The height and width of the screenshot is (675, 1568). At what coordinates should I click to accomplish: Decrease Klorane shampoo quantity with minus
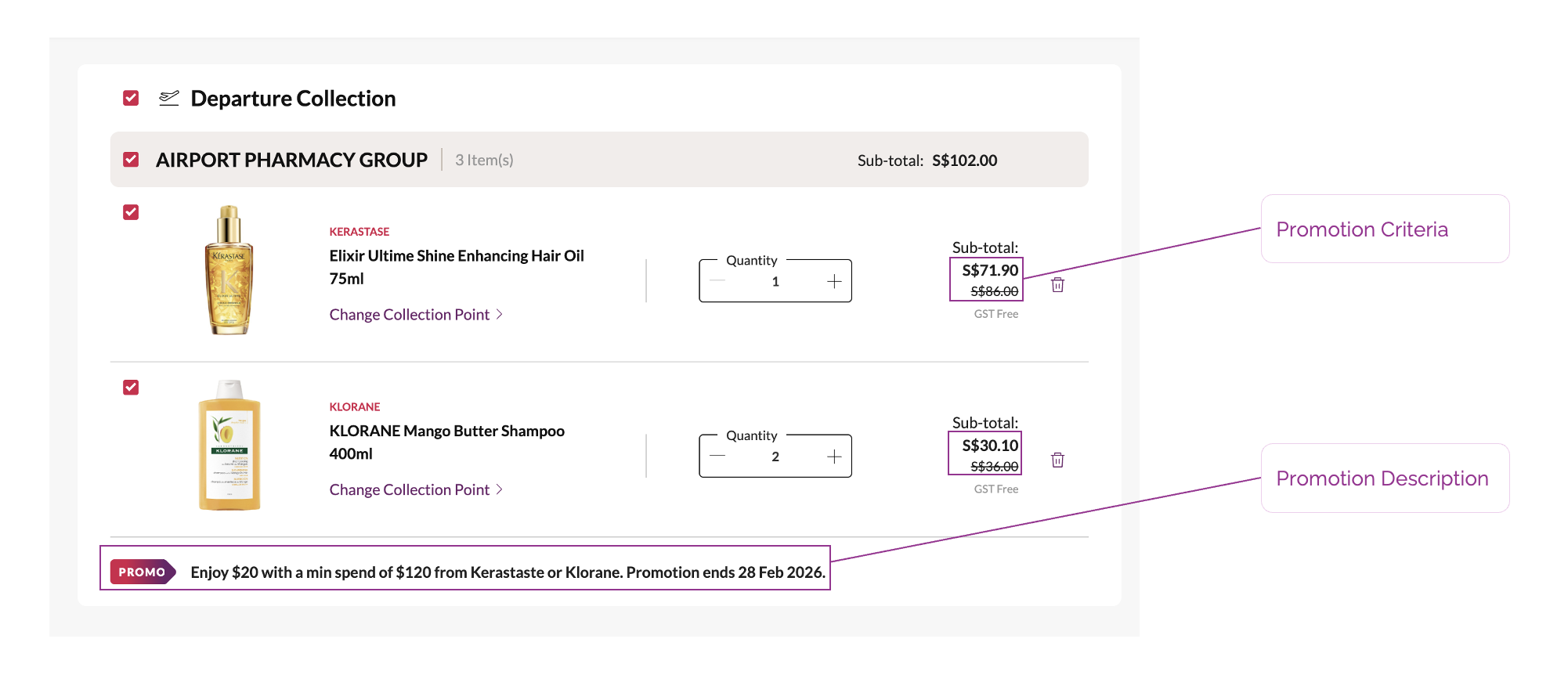[x=717, y=457]
